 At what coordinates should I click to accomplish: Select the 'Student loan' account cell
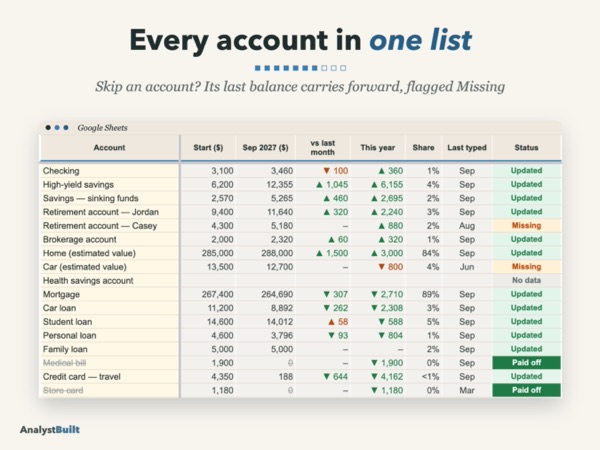point(109,322)
